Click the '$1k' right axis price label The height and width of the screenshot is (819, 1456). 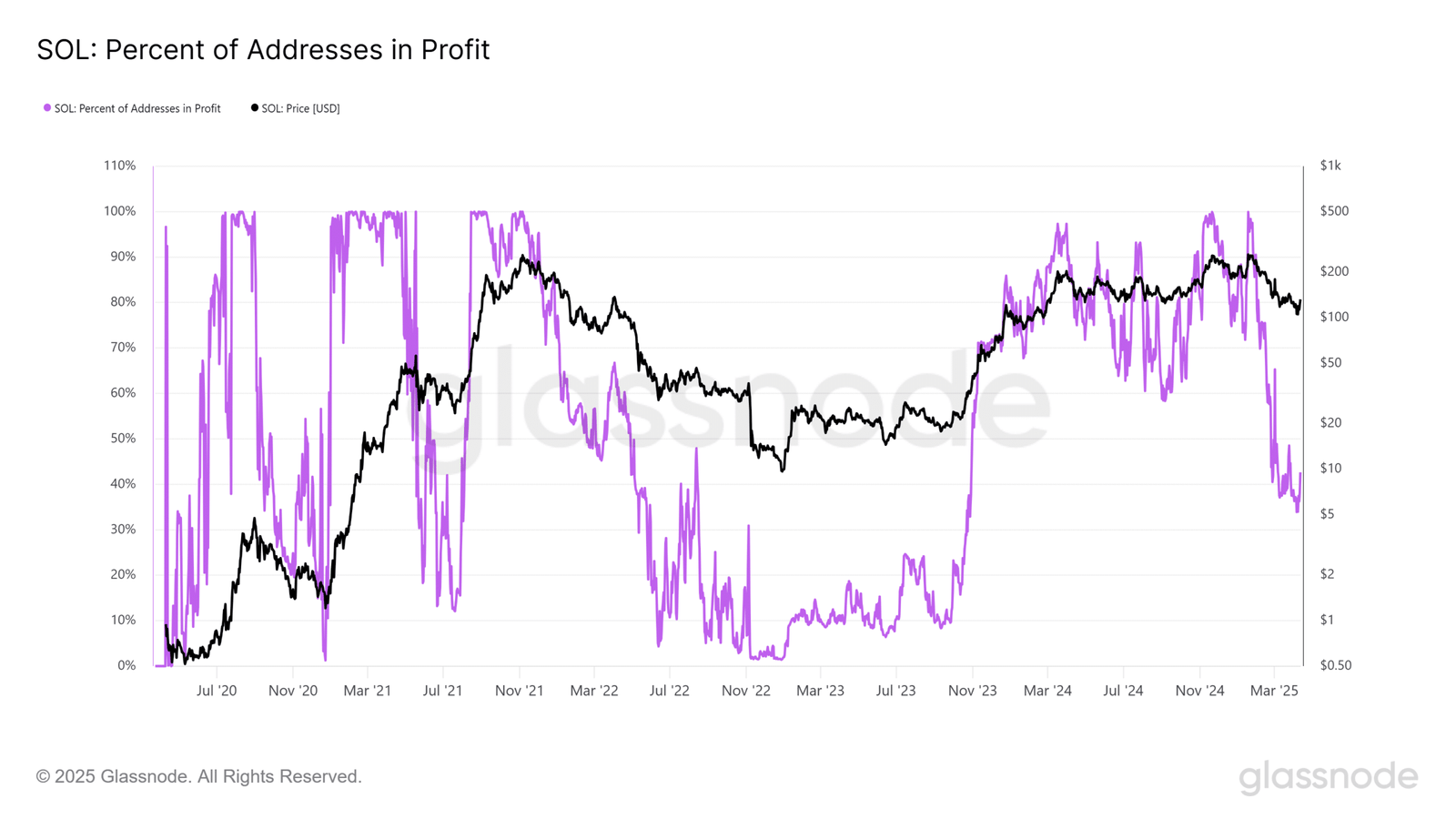click(1330, 166)
